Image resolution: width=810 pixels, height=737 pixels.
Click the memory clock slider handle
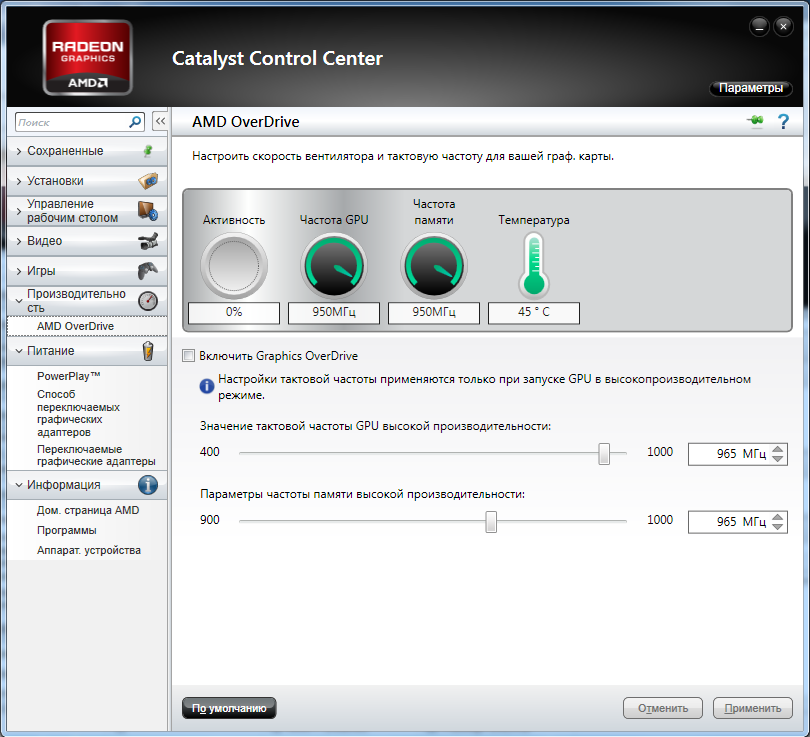tap(491, 522)
